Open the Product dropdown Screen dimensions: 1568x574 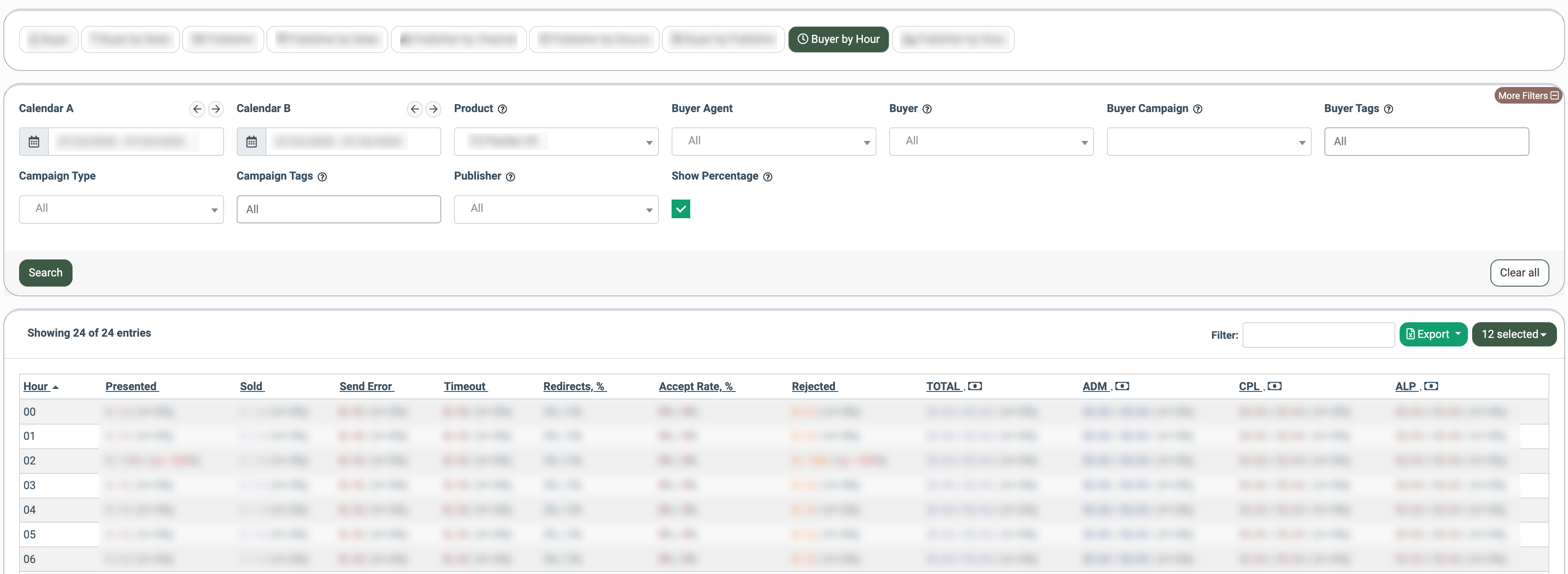[556, 141]
